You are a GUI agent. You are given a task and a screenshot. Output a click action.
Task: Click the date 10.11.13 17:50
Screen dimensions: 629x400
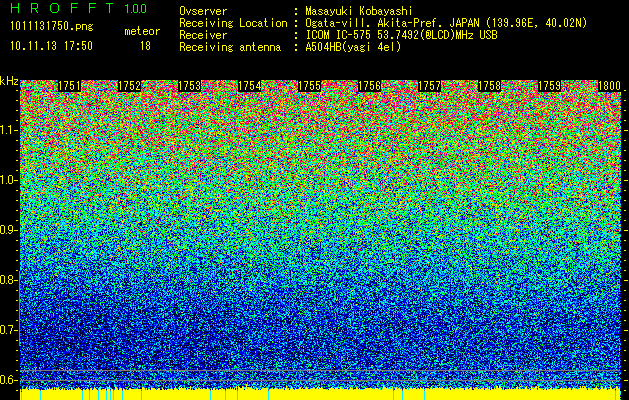pyautogui.click(x=52, y=46)
